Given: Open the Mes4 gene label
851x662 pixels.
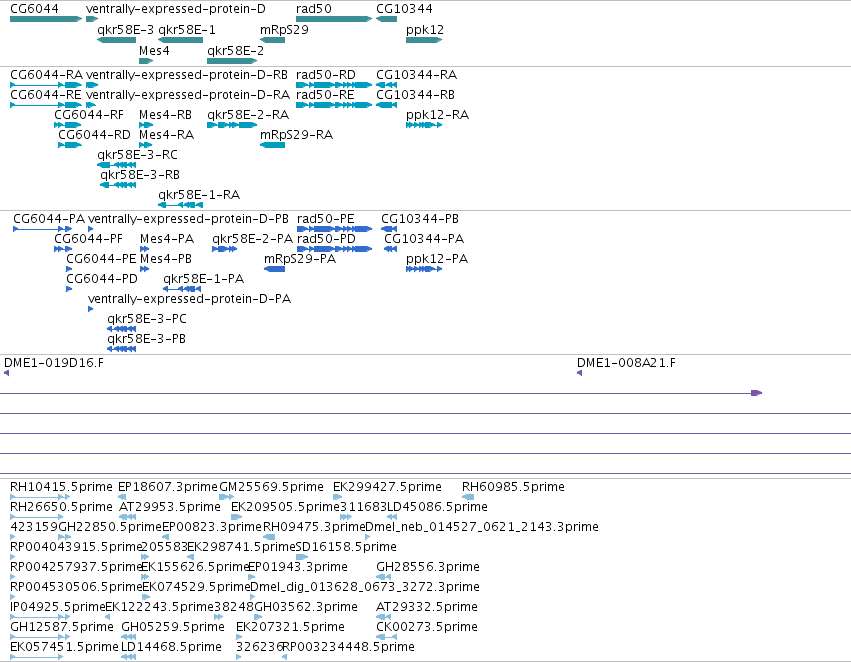Looking at the screenshot, I should coord(154,50).
